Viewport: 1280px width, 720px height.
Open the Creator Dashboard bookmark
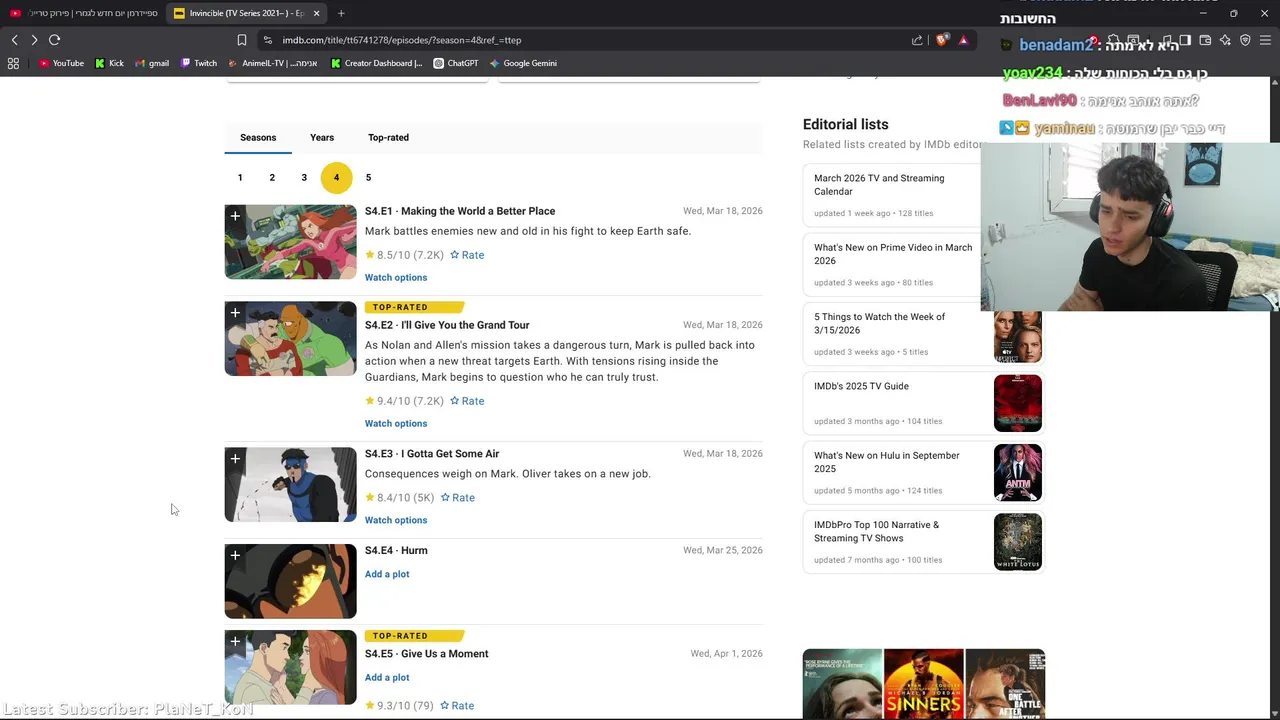pyautogui.click(x=376, y=63)
